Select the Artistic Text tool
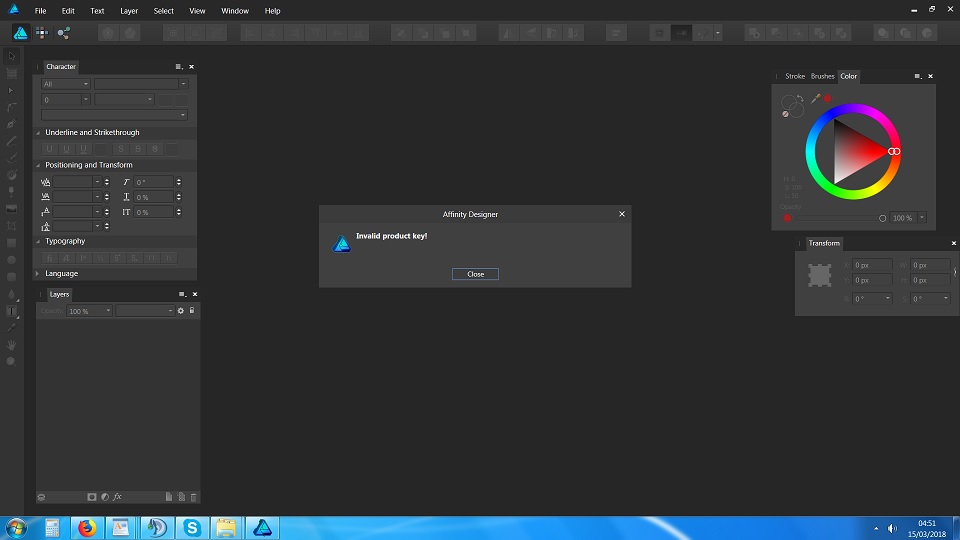The image size is (960, 540). (x=12, y=311)
